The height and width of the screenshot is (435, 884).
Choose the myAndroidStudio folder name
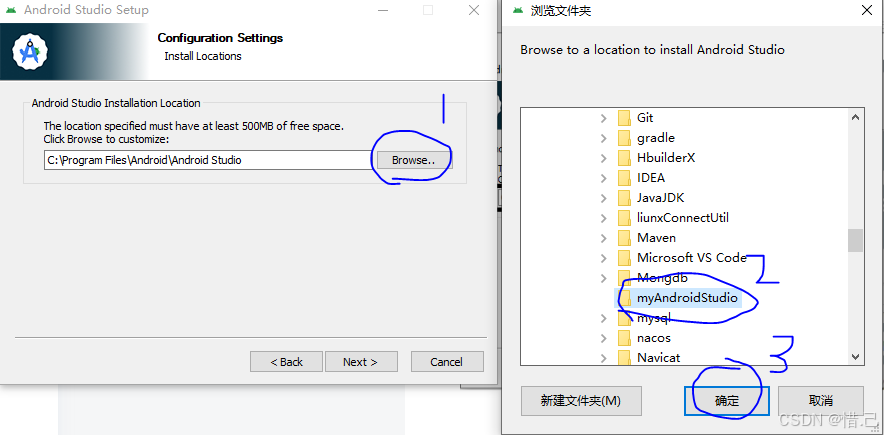(687, 298)
